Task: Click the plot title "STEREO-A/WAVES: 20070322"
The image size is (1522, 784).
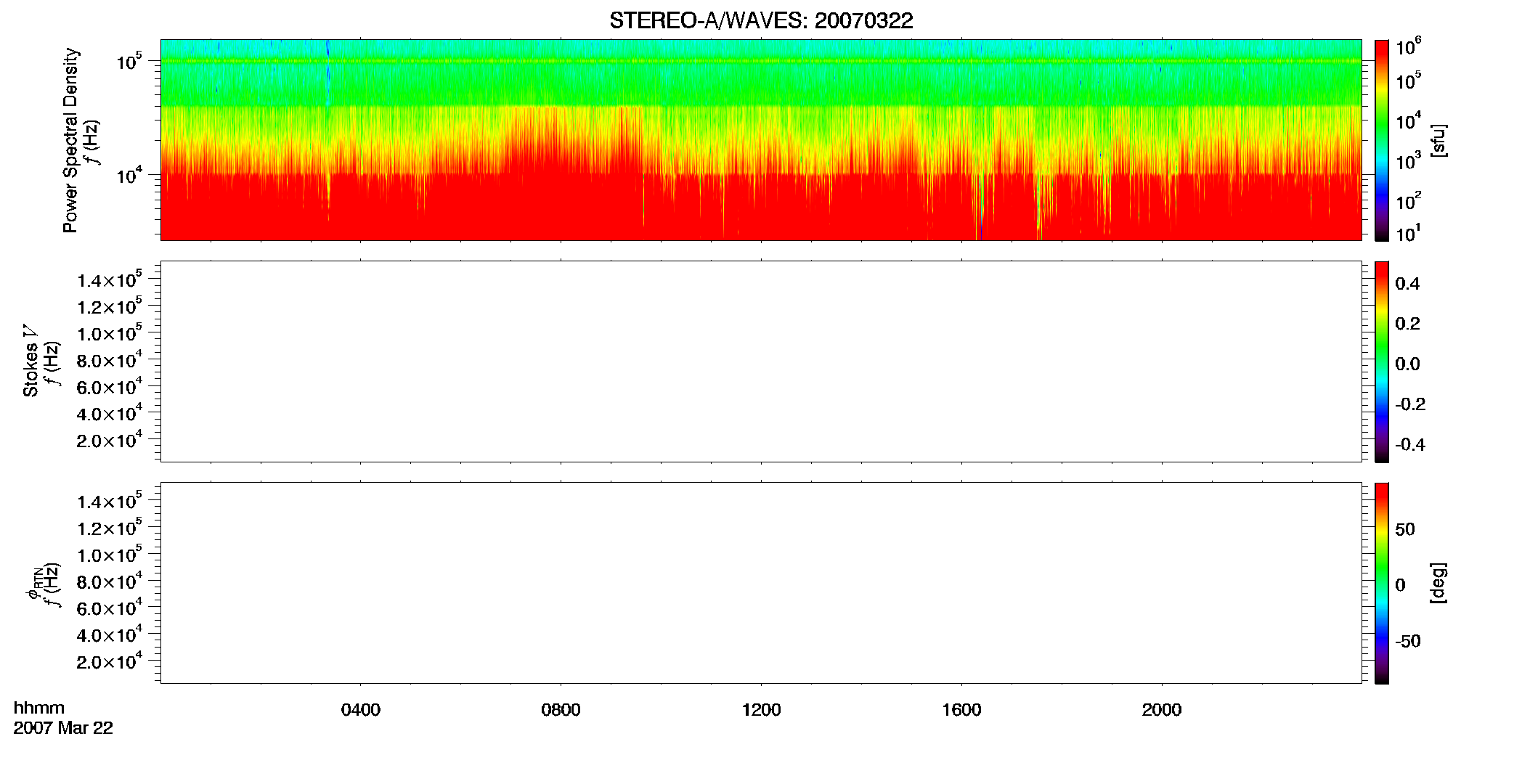Action: point(761,21)
